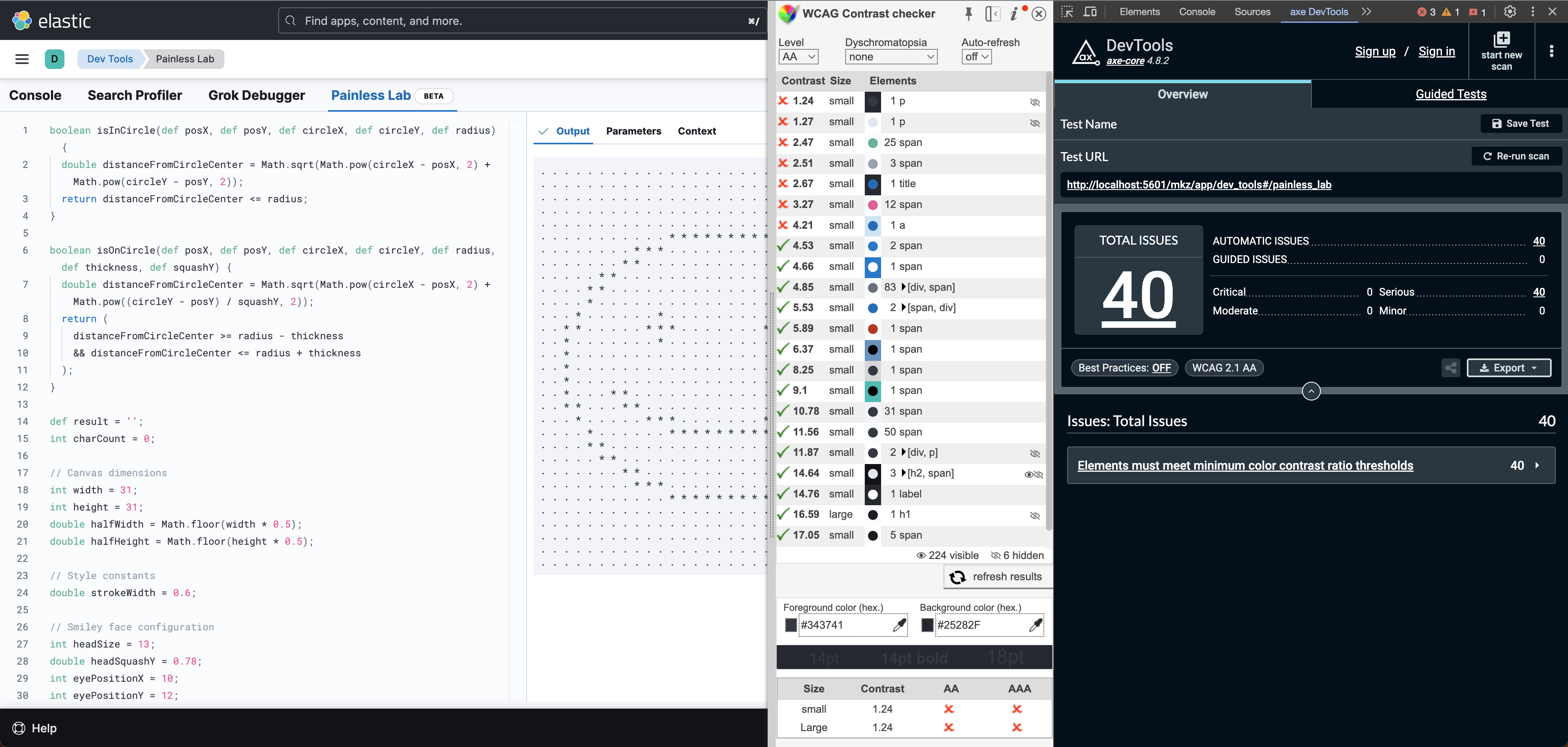The image size is (1568, 747).
Task: Open the Export dropdown menu
Action: tap(1508, 368)
